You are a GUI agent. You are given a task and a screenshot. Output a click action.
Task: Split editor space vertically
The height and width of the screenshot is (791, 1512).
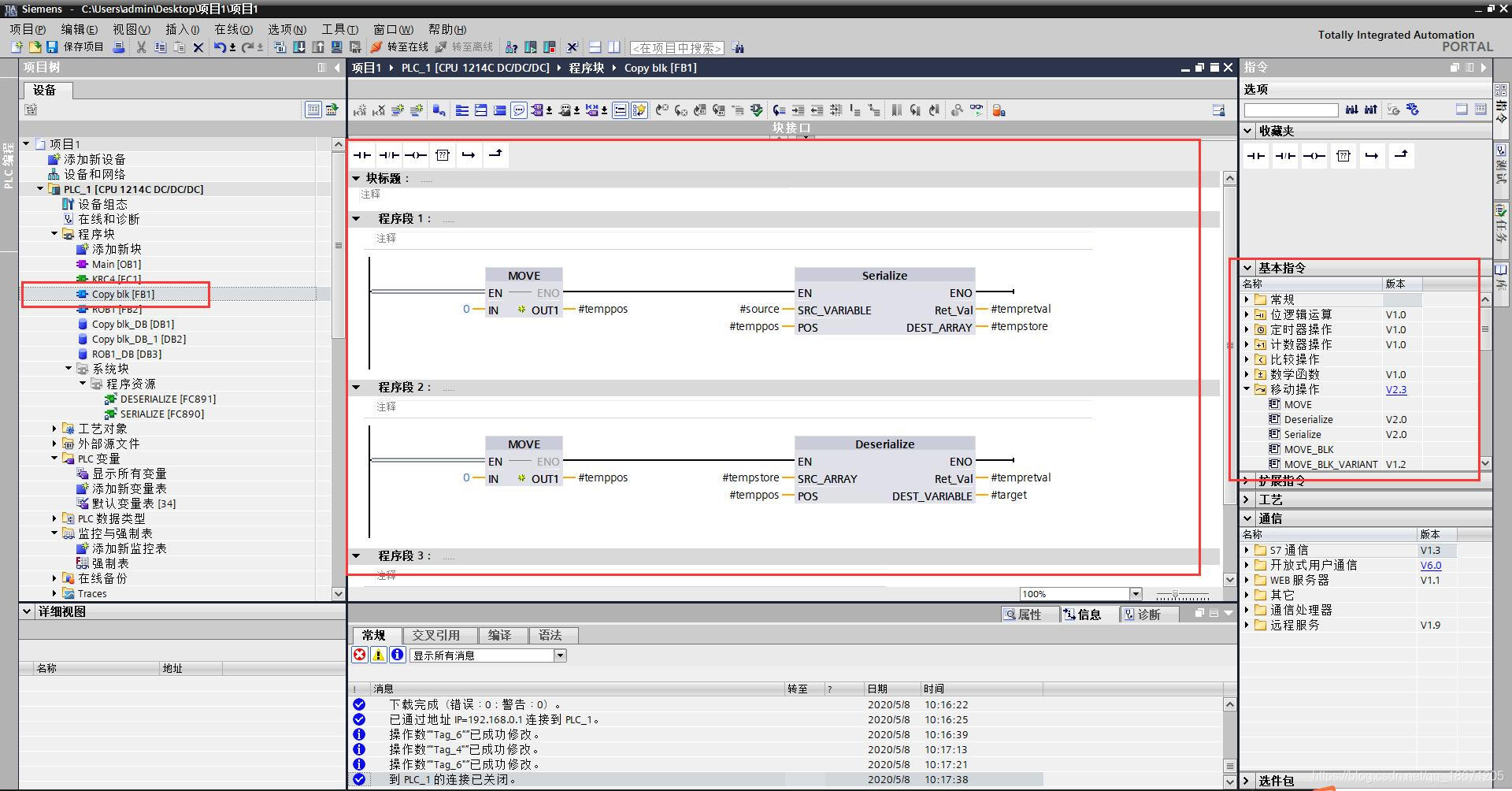tap(613, 47)
